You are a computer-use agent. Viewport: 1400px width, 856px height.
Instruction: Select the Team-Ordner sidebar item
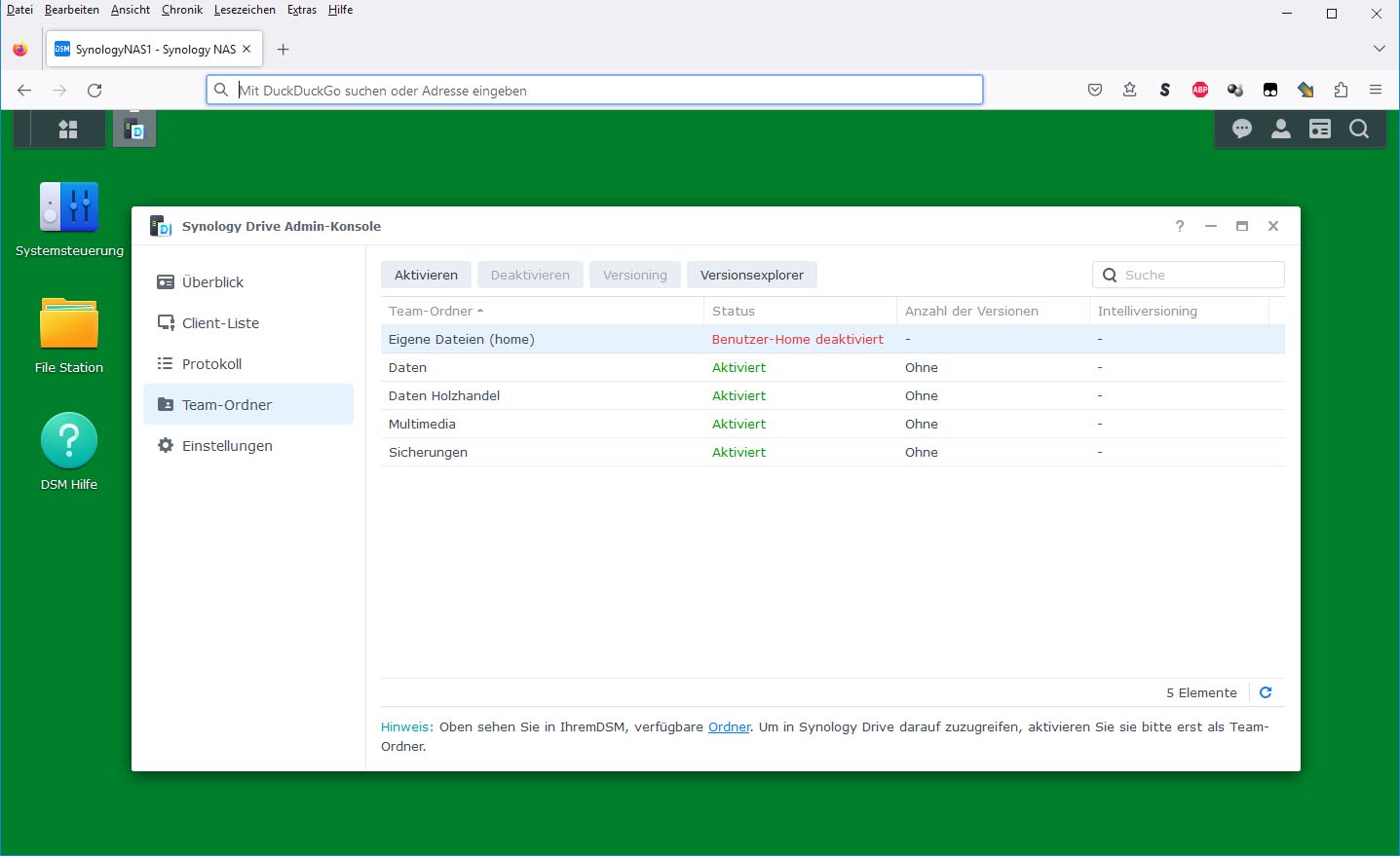point(248,404)
